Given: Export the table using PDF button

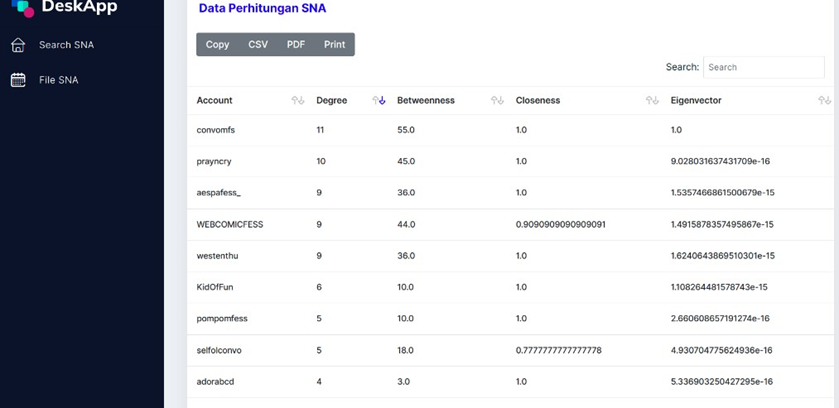Looking at the screenshot, I should coord(296,45).
